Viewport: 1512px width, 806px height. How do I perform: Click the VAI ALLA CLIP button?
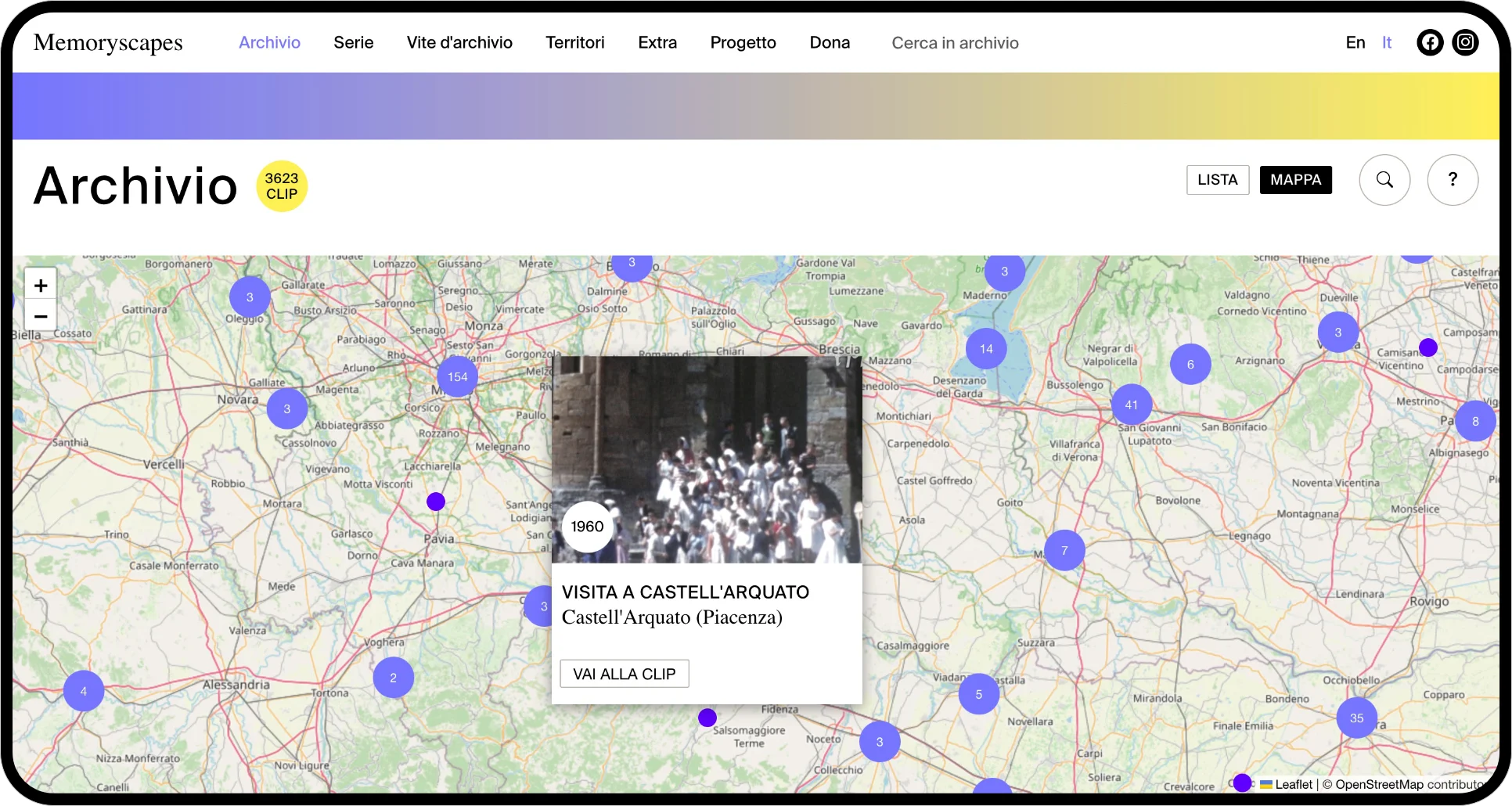coord(624,674)
